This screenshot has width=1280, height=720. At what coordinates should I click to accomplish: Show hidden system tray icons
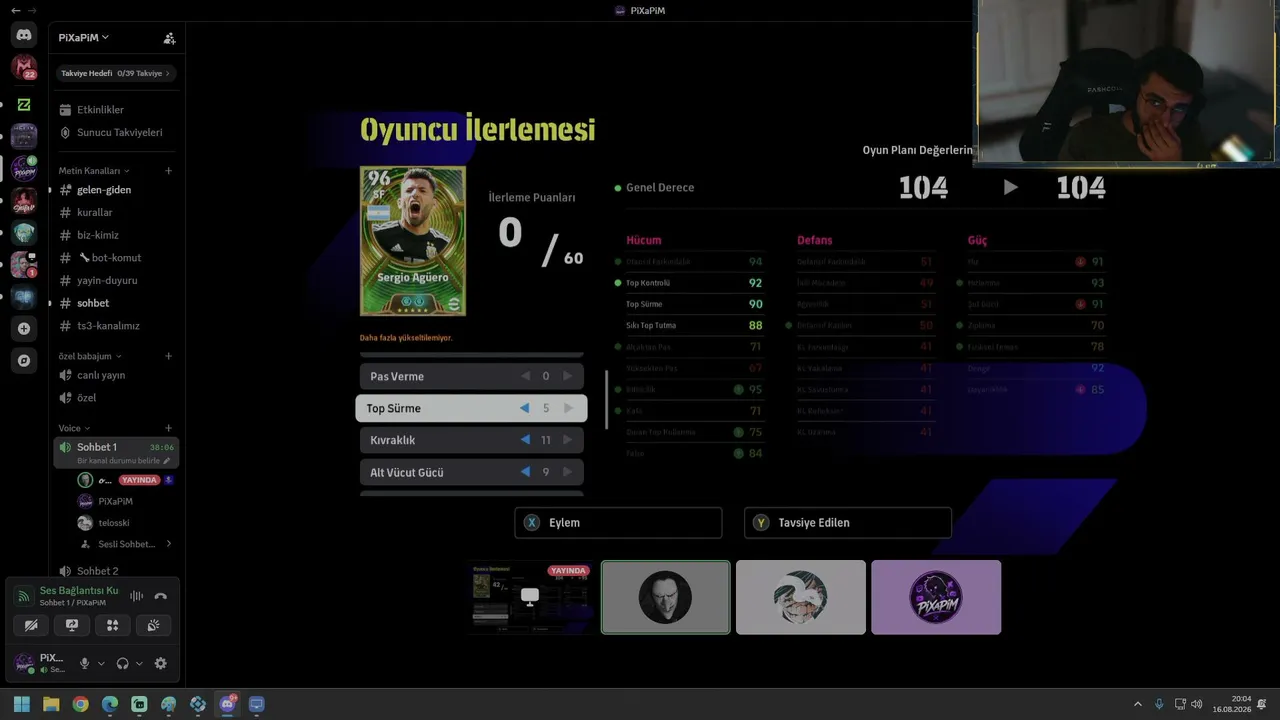pos(1137,704)
